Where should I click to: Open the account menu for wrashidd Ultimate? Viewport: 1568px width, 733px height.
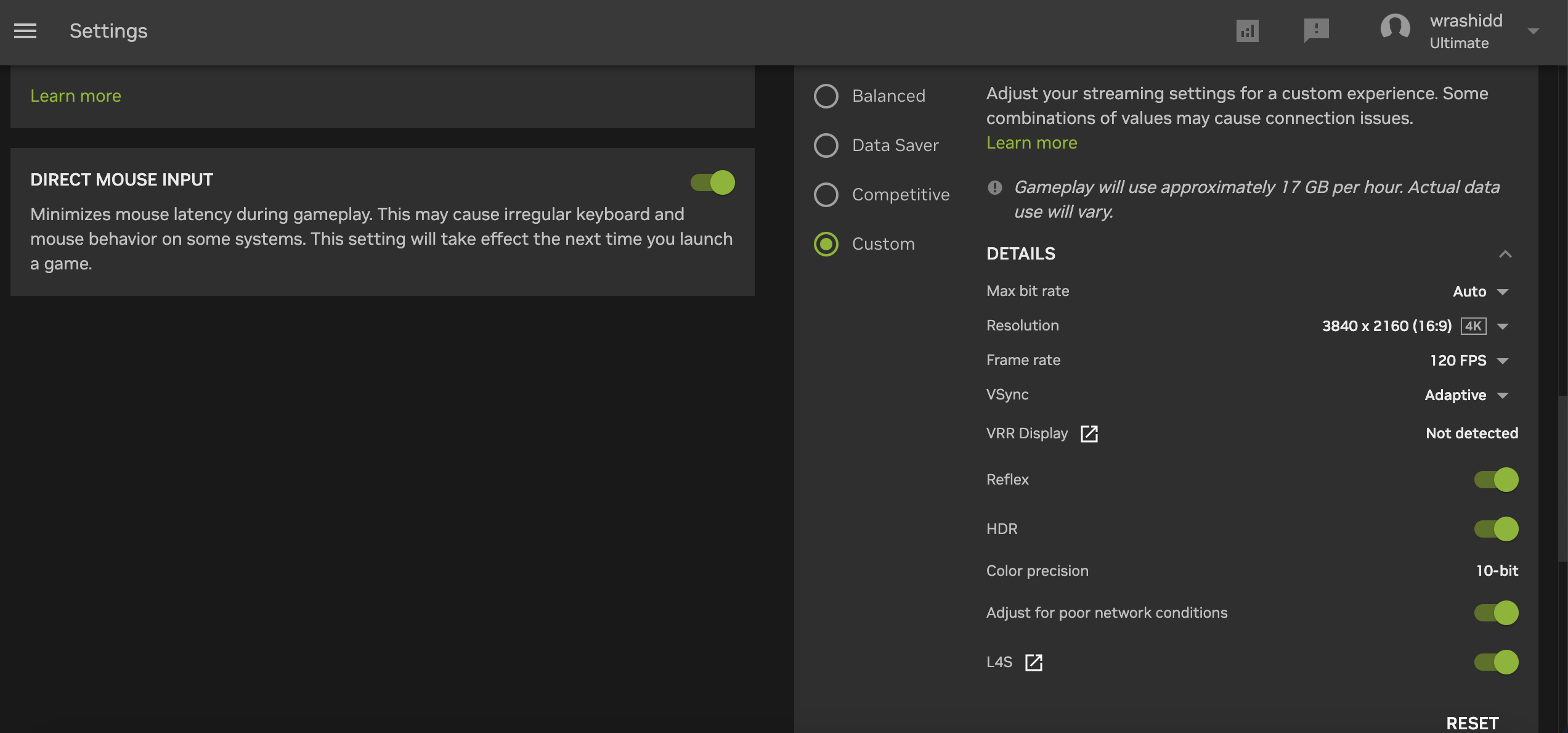click(x=1533, y=32)
